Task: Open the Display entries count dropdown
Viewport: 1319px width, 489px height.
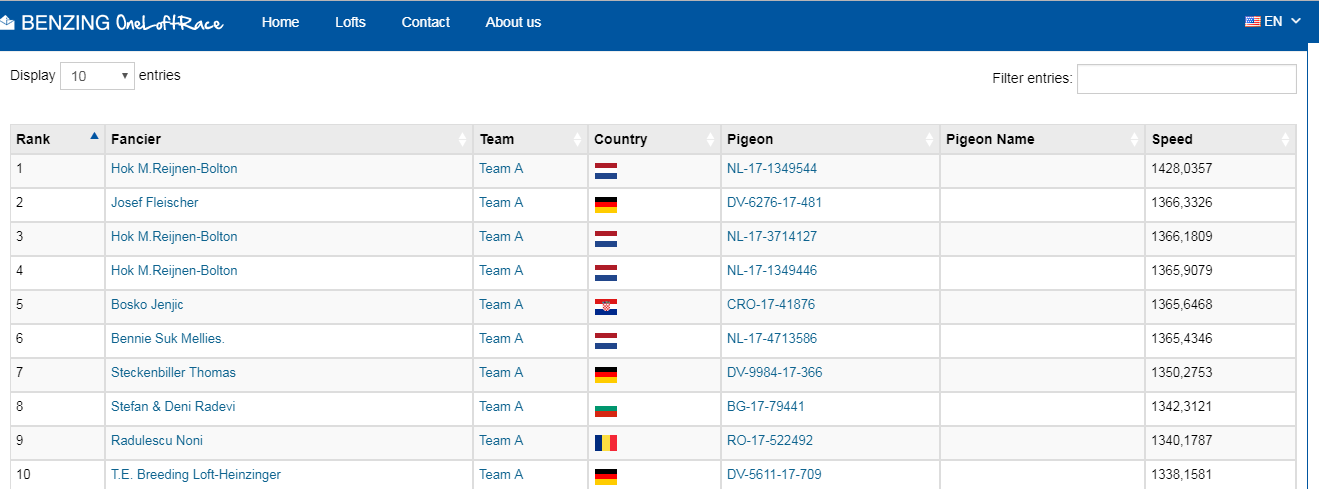Action: click(97, 76)
